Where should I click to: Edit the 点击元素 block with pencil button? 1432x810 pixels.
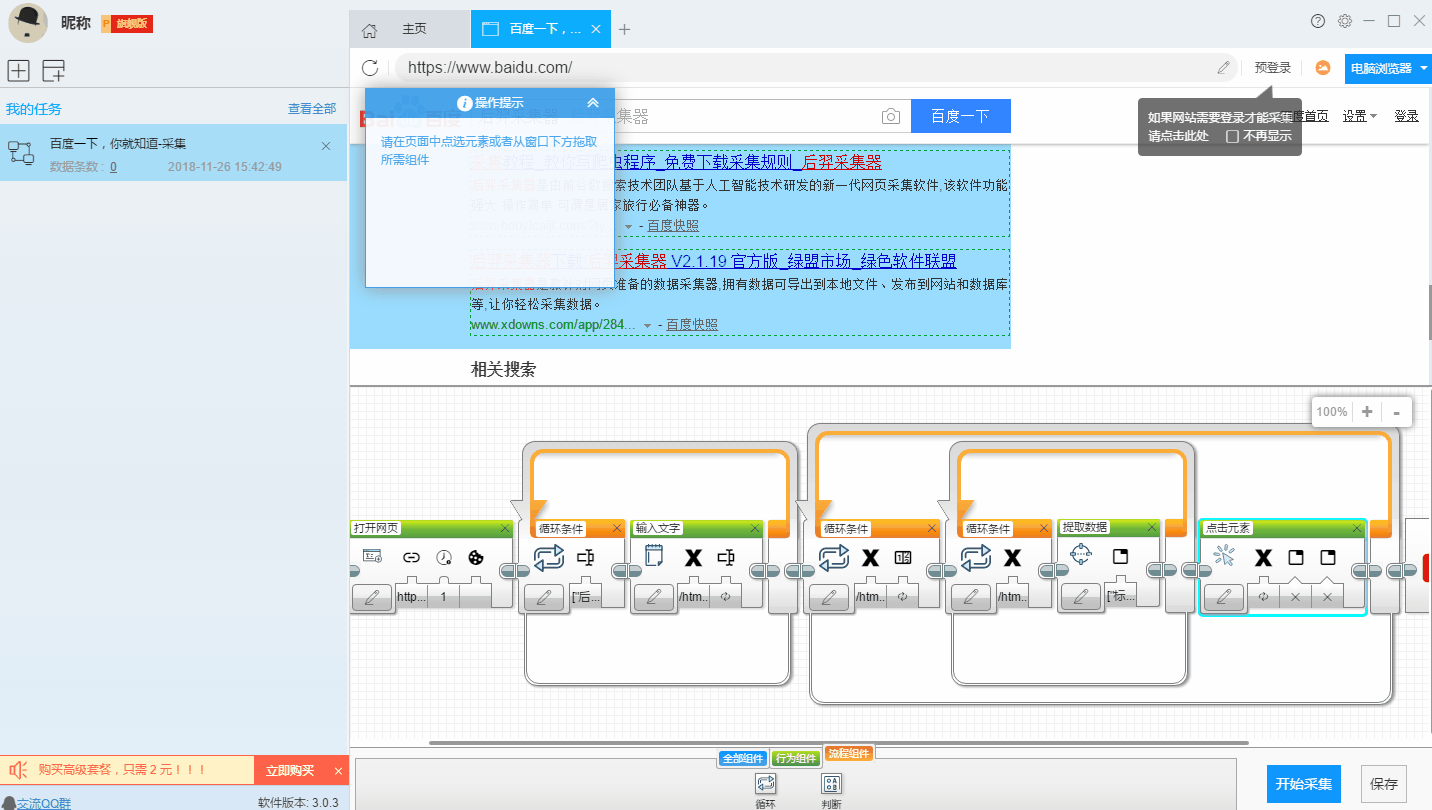pos(1224,597)
